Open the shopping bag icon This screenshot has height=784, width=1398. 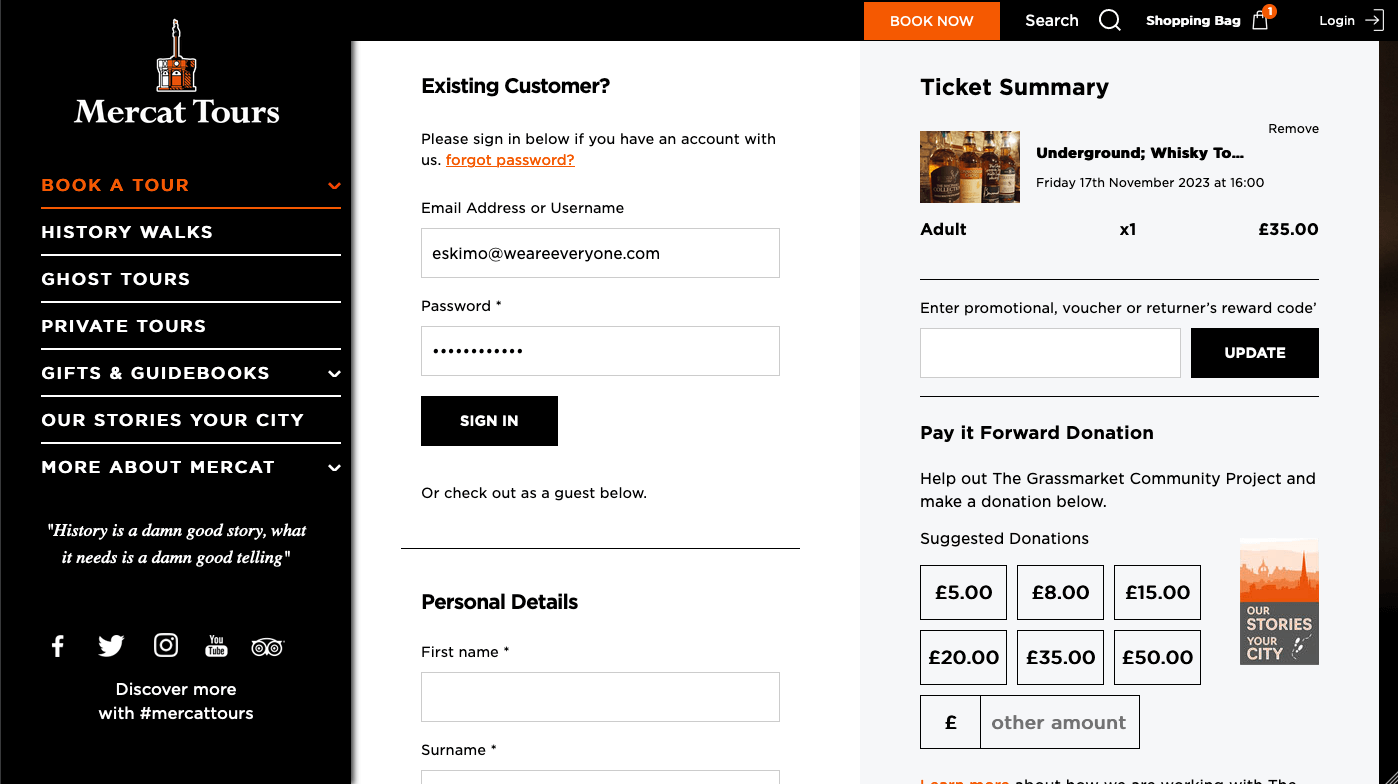coord(1260,20)
